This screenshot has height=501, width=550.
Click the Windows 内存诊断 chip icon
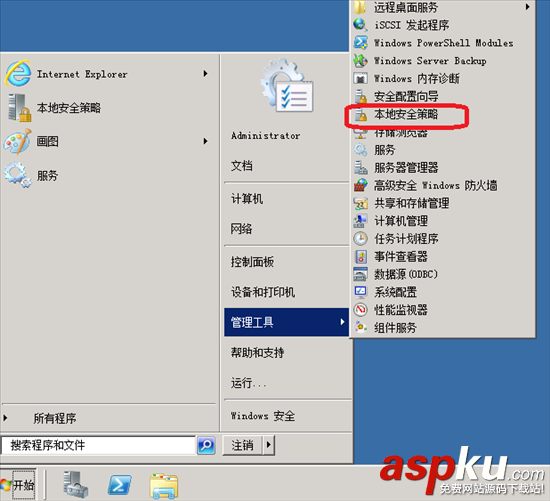pyautogui.click(x=361, y=78)
